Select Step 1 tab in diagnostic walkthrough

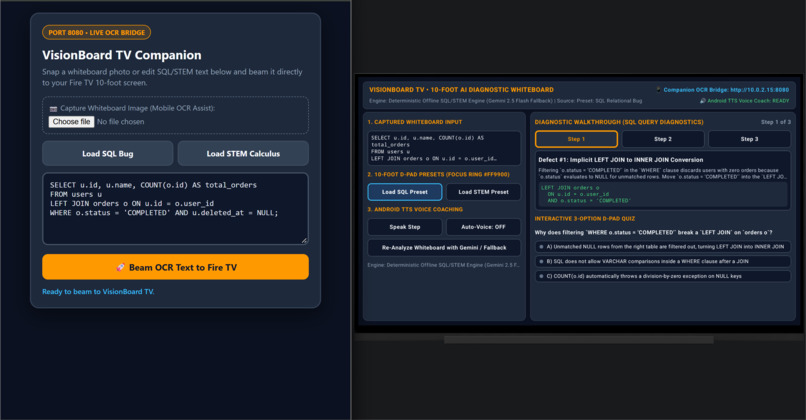576,139
